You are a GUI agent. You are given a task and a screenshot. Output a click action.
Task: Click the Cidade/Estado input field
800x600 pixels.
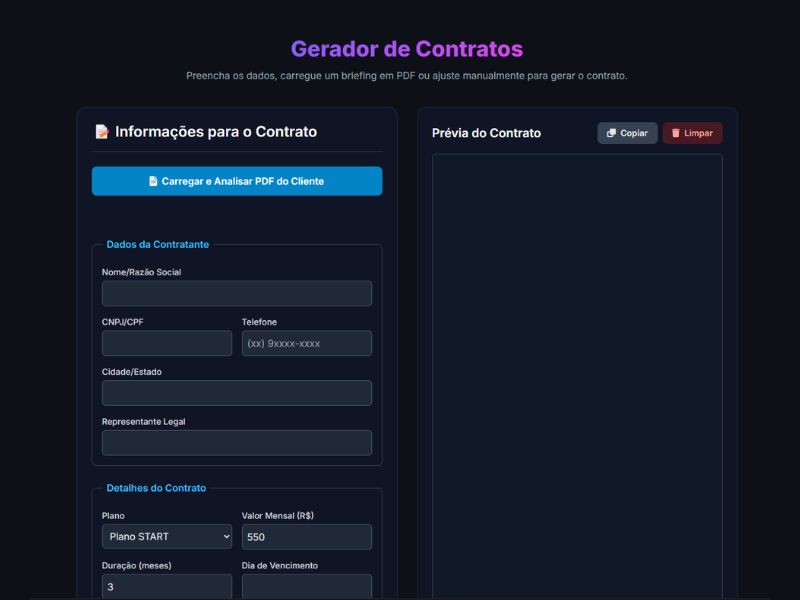pos(236,392)
